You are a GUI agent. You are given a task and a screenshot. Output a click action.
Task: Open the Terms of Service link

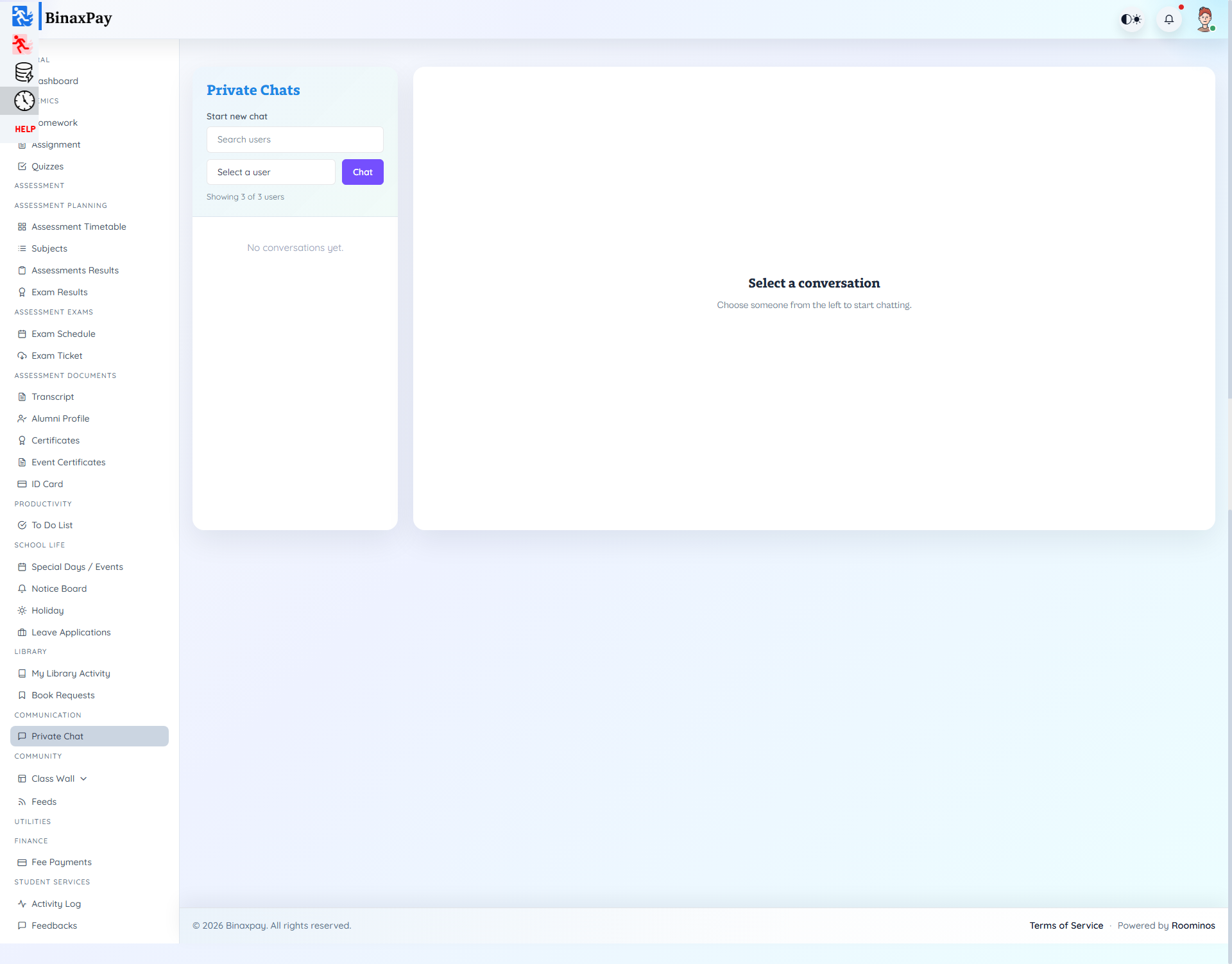[x=1066, y=925]
